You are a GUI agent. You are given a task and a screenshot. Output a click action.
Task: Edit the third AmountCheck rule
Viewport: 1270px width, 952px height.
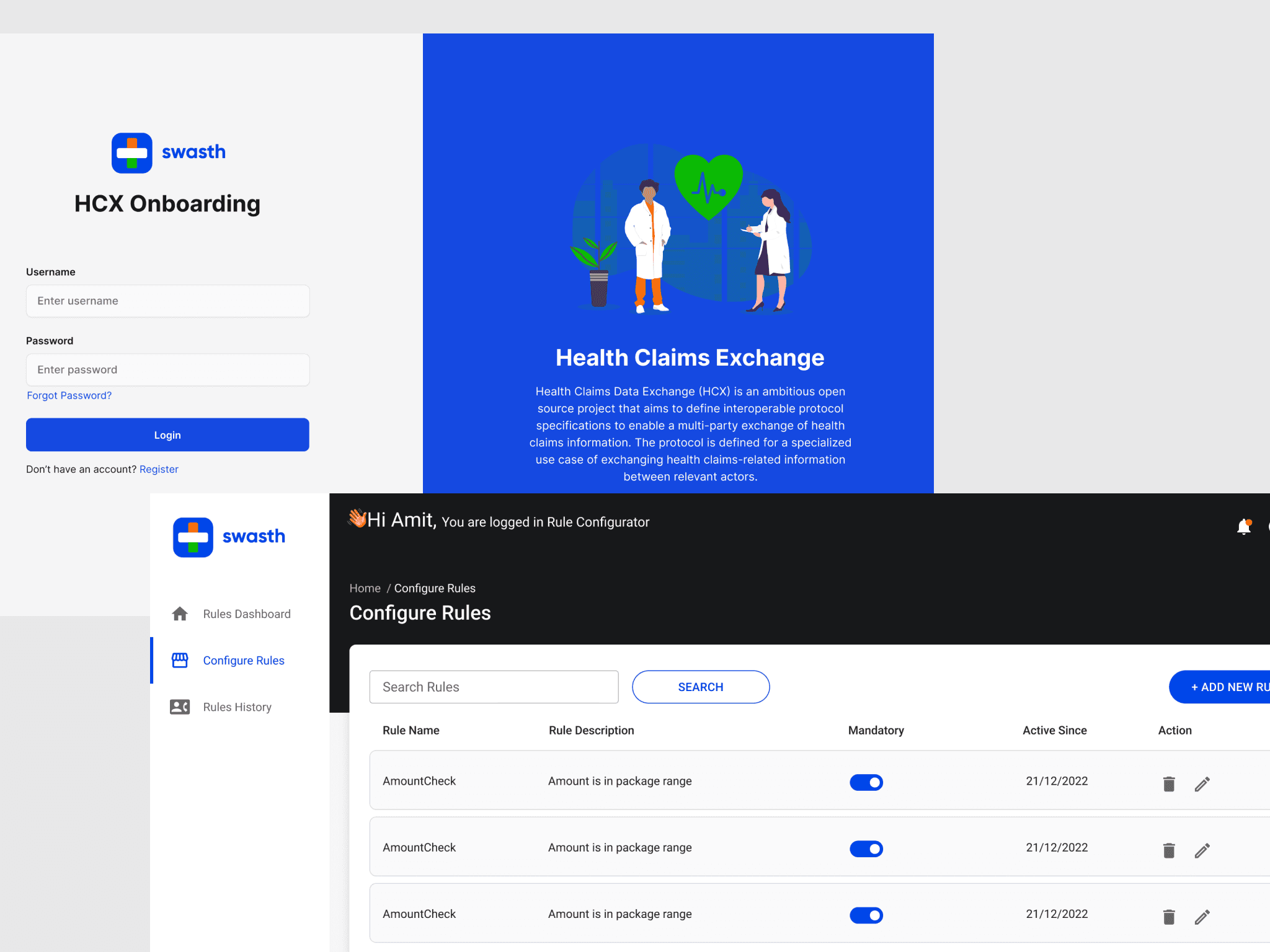coord(1202,917)
